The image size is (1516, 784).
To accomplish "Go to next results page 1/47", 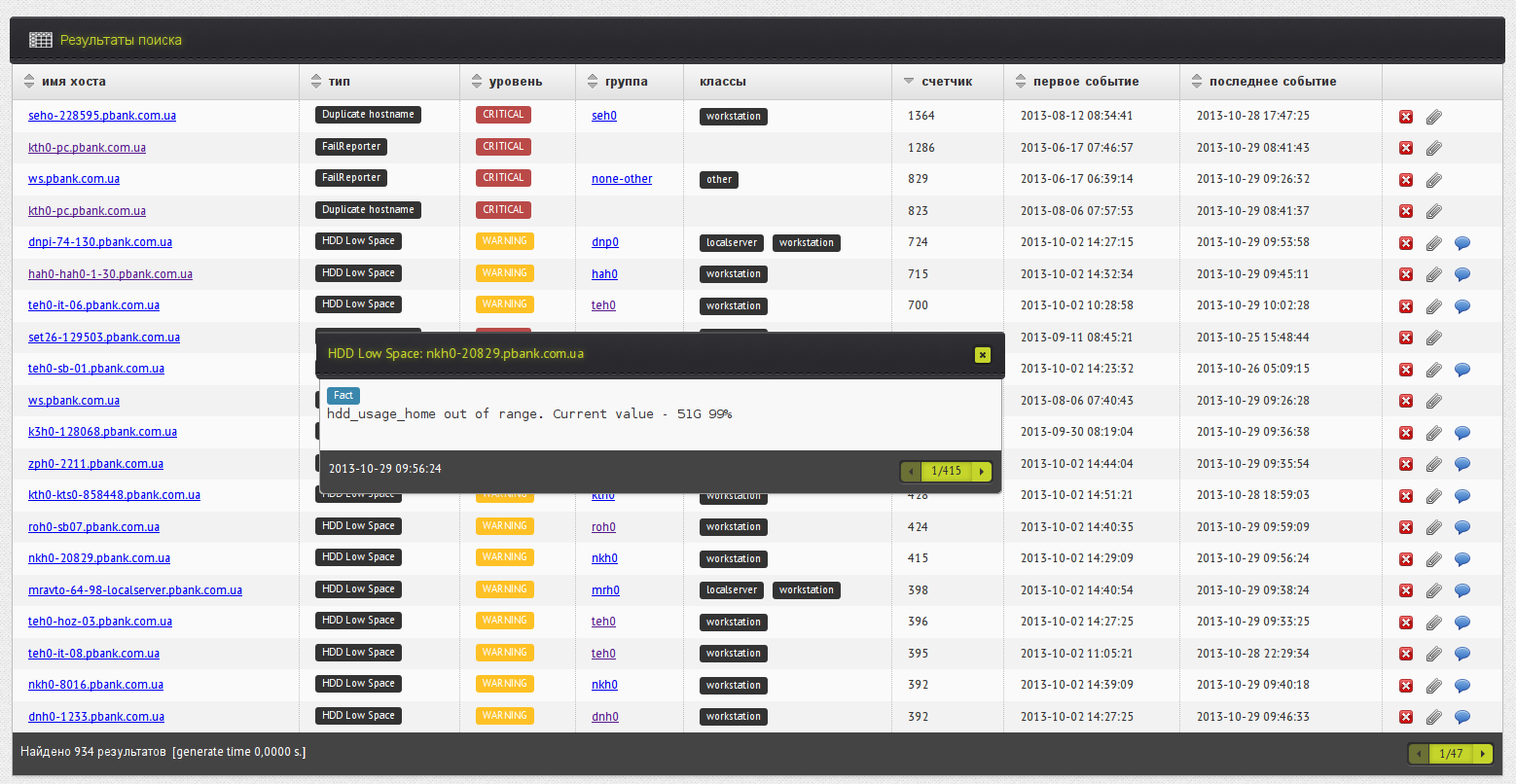I will (x=1482, y=754).
